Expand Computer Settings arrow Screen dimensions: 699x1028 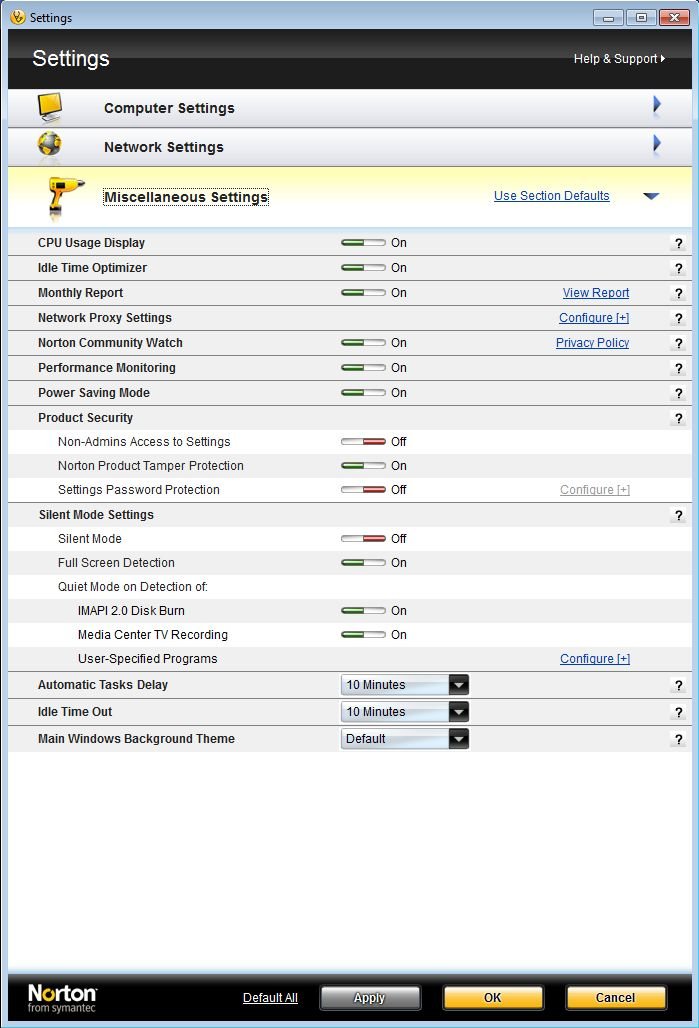[x=656, y=106]
